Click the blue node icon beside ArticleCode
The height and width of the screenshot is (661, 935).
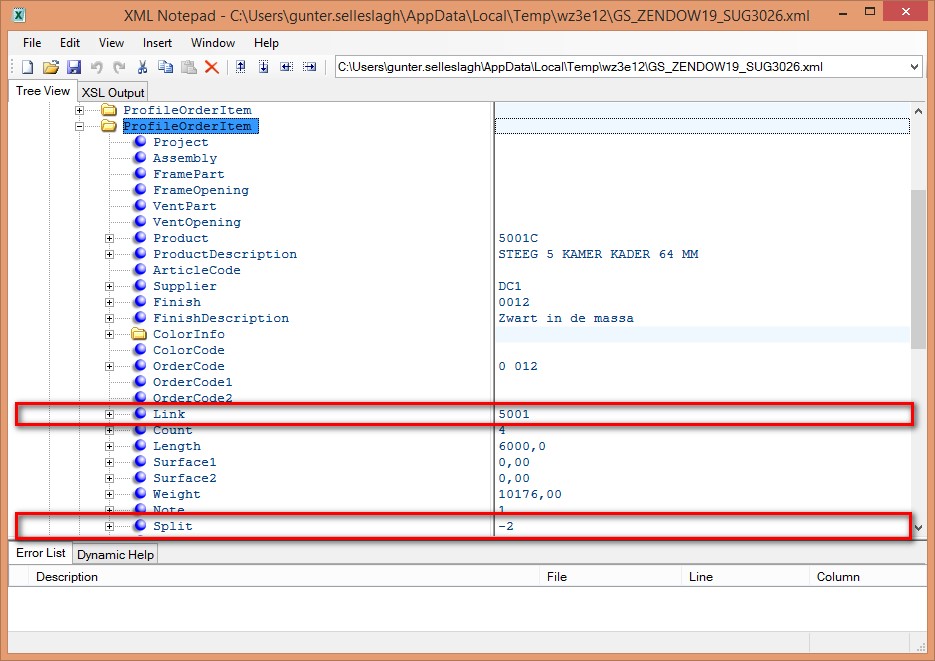pos(140,269)
